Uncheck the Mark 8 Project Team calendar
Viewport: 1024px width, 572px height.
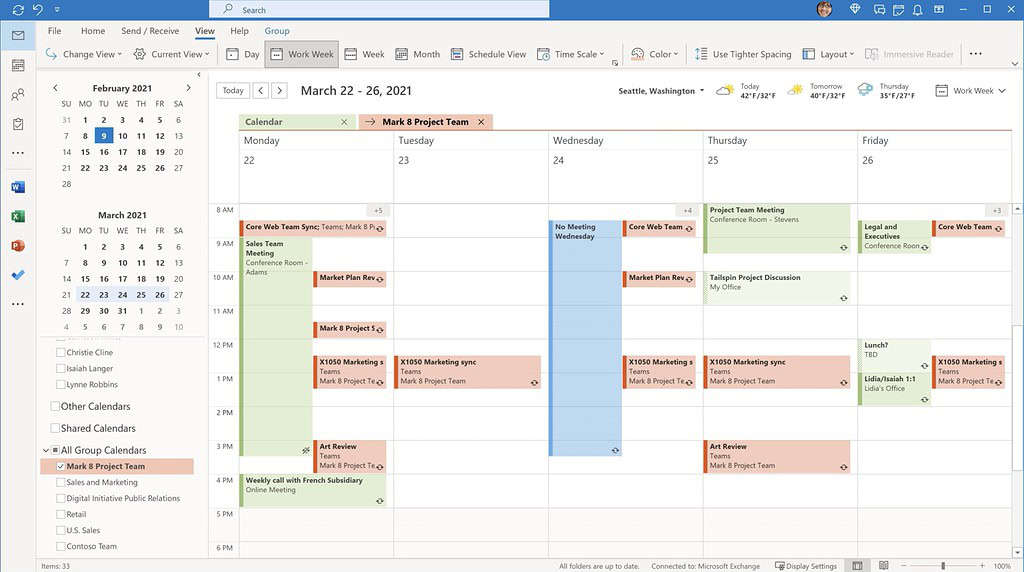click(60, 466)
